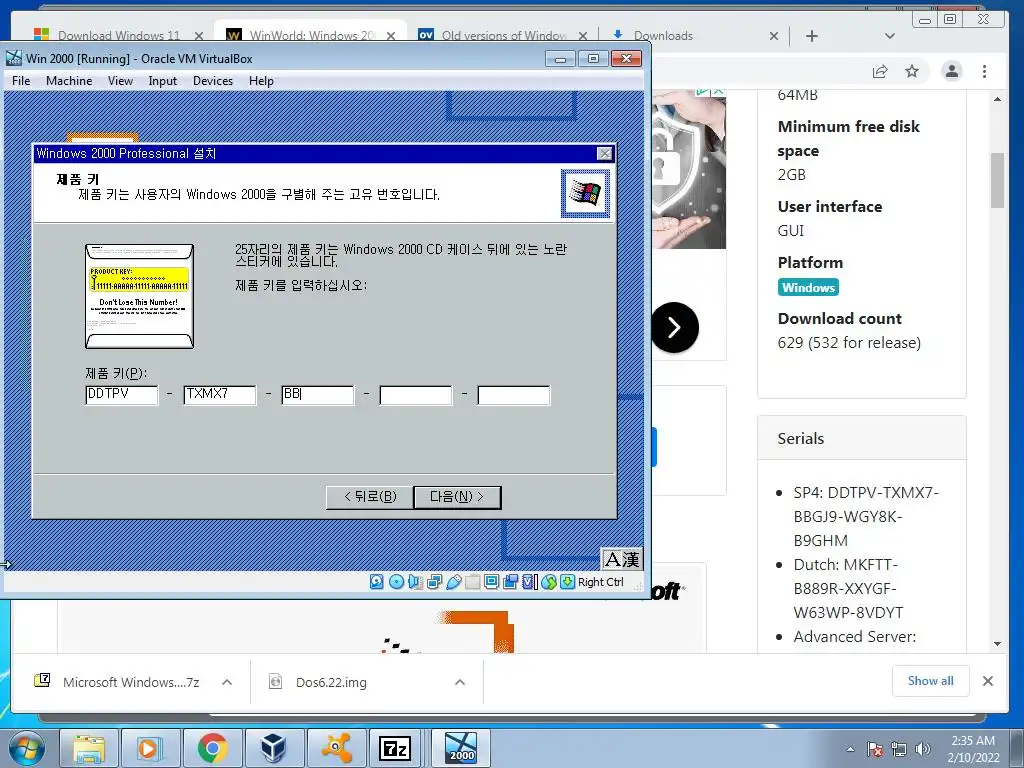The image size is (1024, 768).
Task: Click the mouse integration globe icon in status bar
Action: click(549, 582)
